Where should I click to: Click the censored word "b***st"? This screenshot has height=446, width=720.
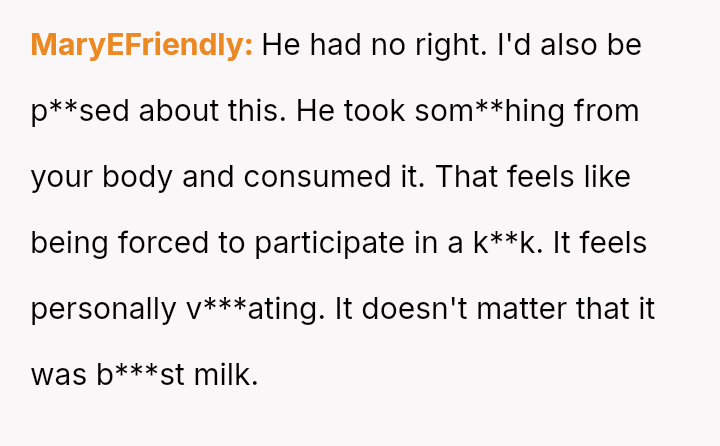[x=144, y=375]
